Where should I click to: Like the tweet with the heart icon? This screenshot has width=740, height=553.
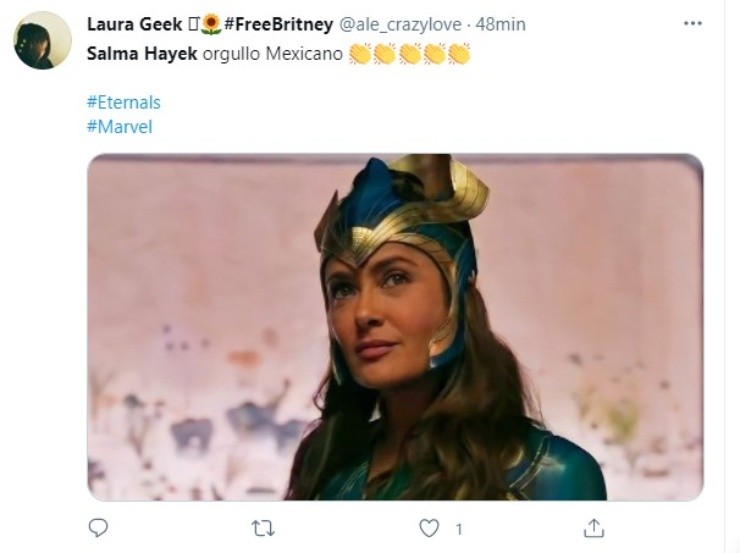429,527
